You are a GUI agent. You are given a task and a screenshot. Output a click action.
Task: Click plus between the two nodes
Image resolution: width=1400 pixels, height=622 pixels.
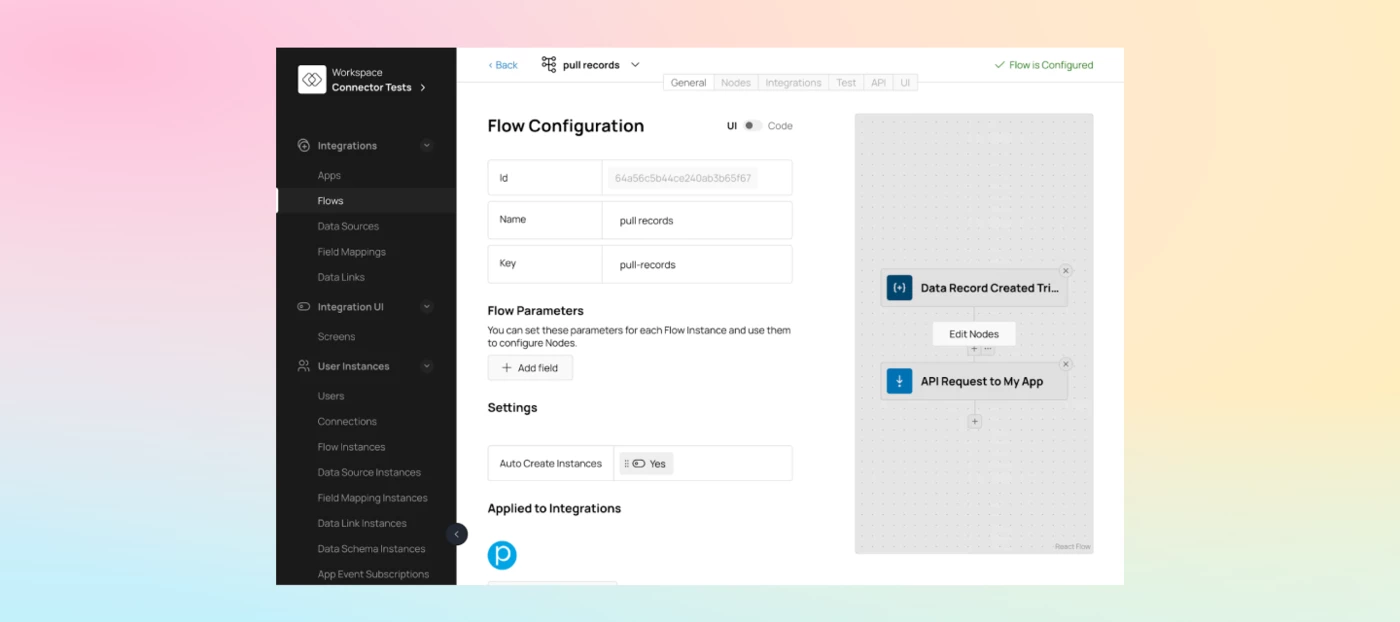click(x=974, y=349)
